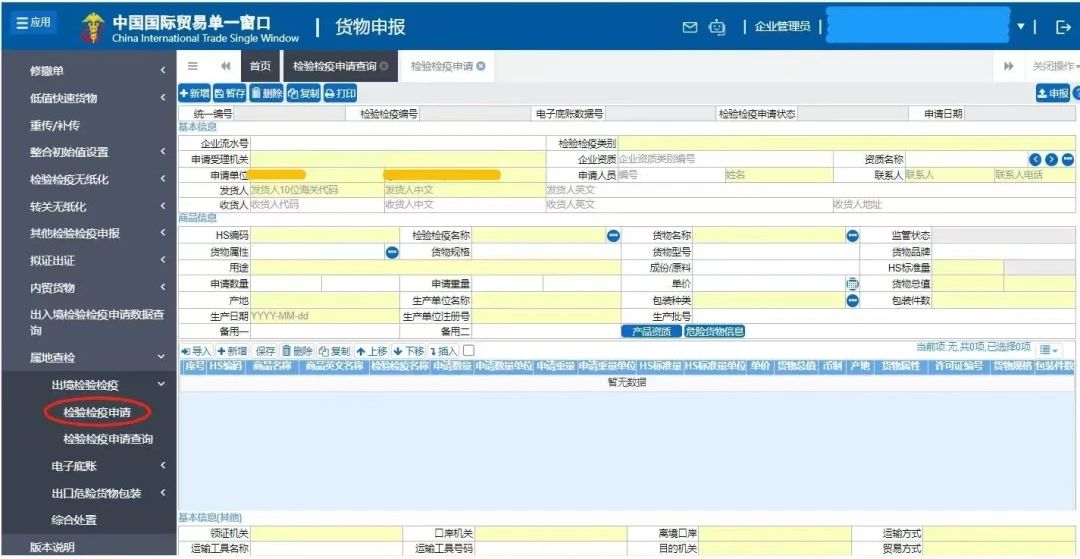Open the robot assistant icon in header
Screen dimensions: 1080x559
pyautogui.click(x=717, y=27)
